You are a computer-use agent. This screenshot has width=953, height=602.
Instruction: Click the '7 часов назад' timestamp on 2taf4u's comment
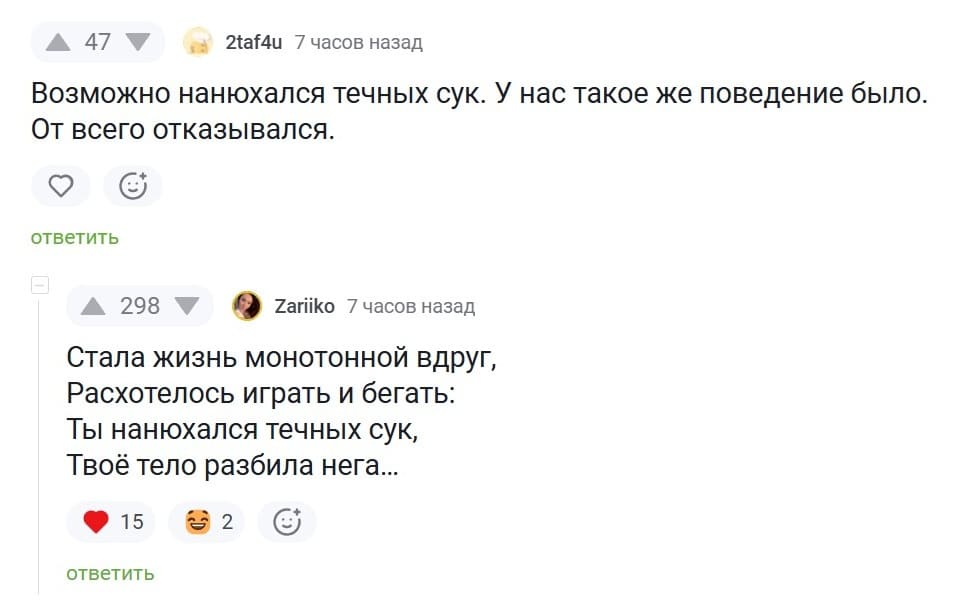pos(358,41)
